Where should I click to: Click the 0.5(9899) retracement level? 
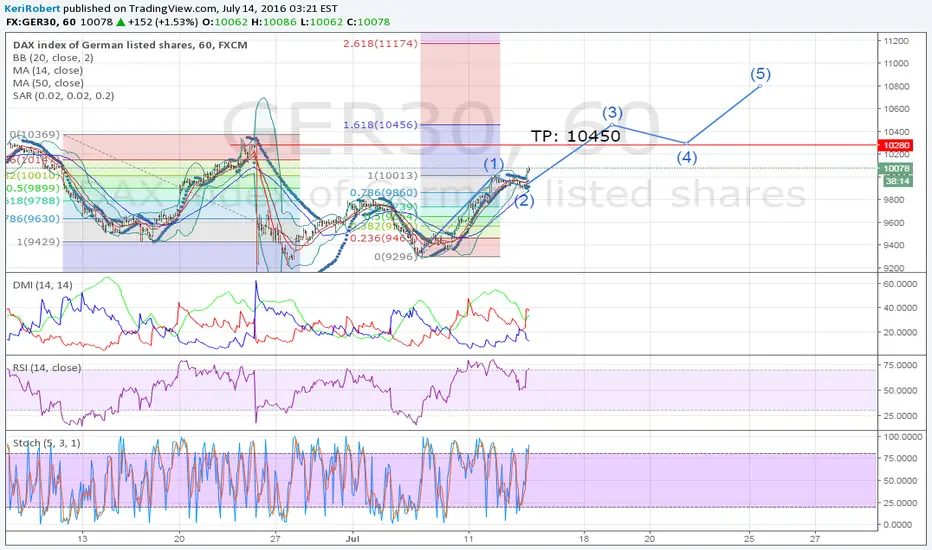tap(33, 188)
